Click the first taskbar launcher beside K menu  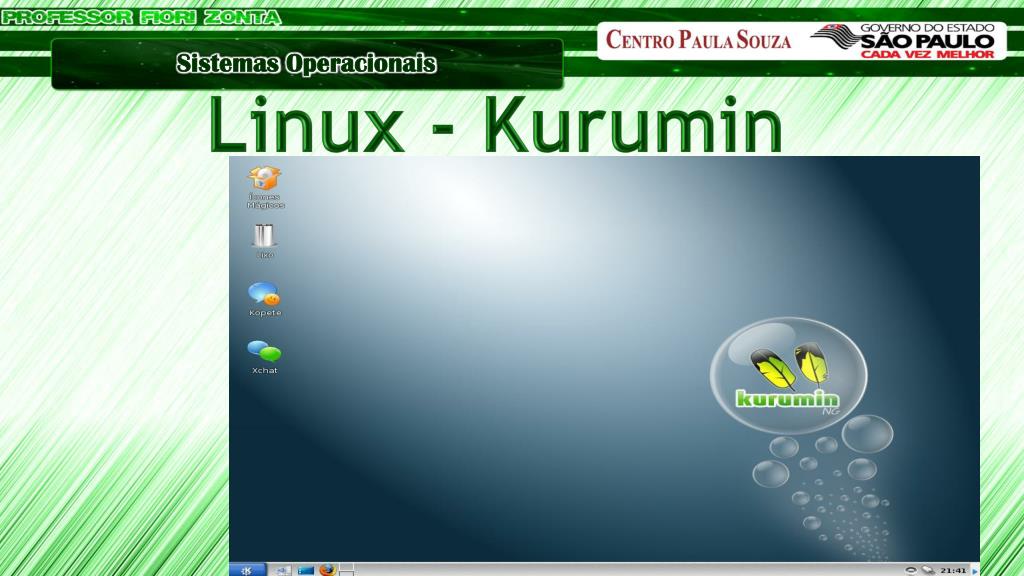tap(283, 571)
